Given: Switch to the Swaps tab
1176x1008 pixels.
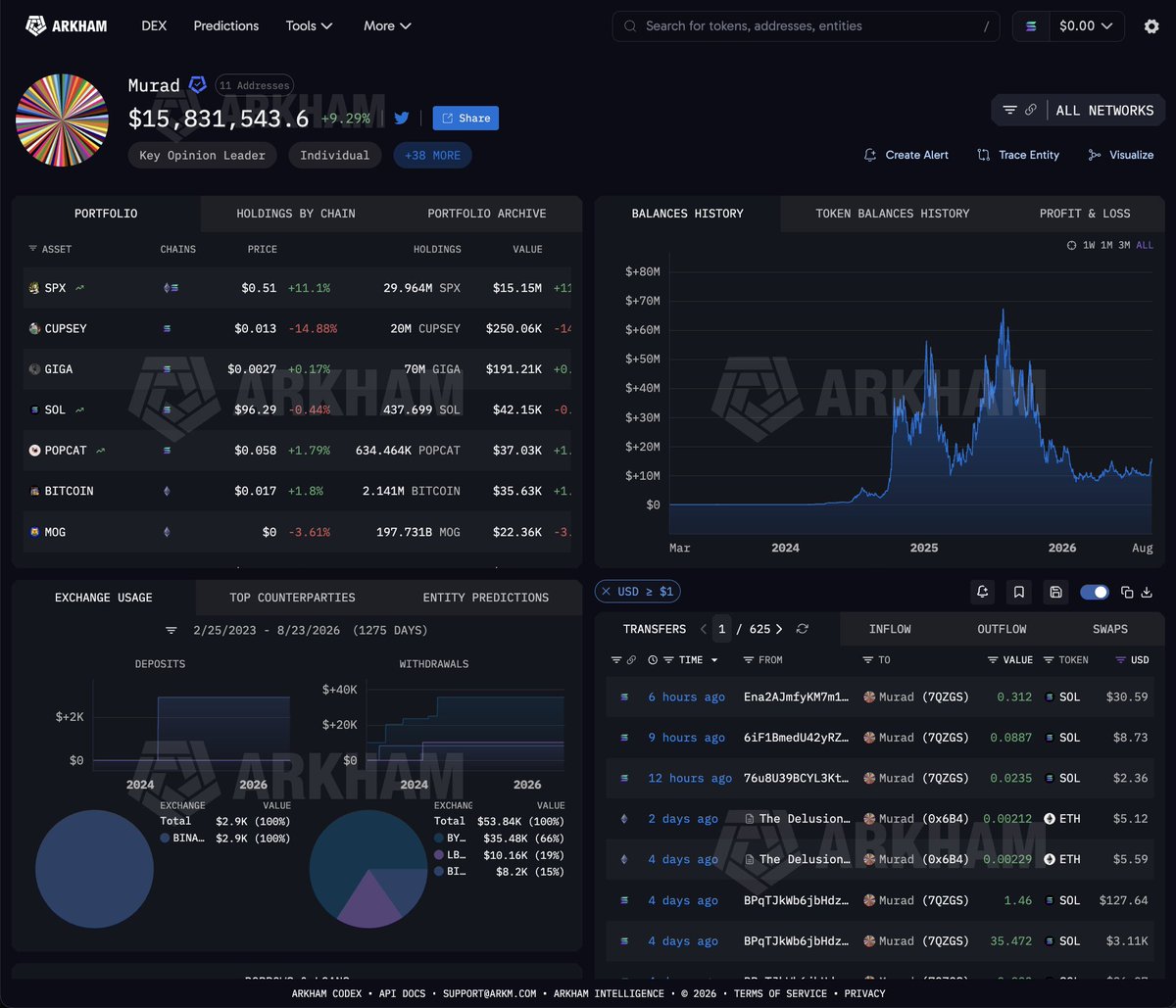Looking at the screenshot, I should pos(1109,629).
